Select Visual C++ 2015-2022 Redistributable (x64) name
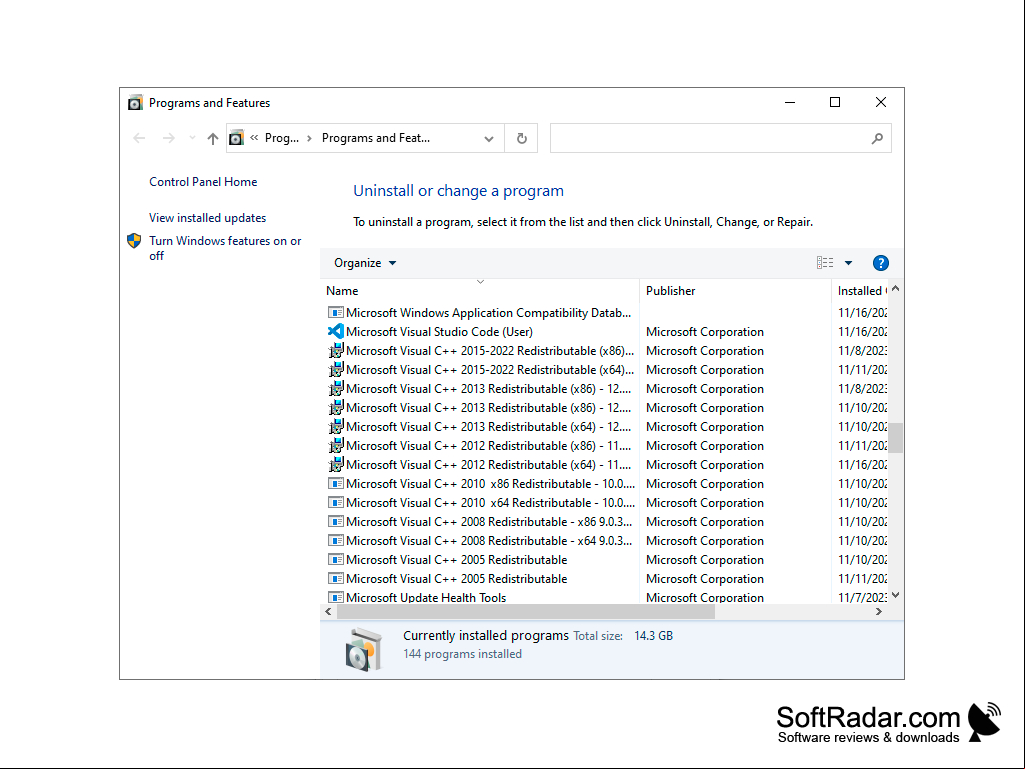This screenshot has height=769, width=1025. (490, 369)
